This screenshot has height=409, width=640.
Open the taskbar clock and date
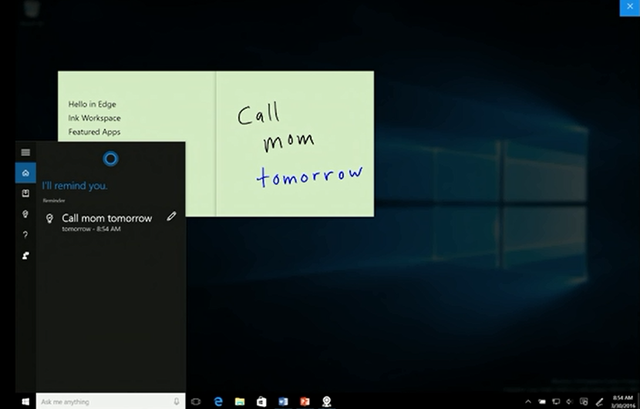tap(623, 402)
